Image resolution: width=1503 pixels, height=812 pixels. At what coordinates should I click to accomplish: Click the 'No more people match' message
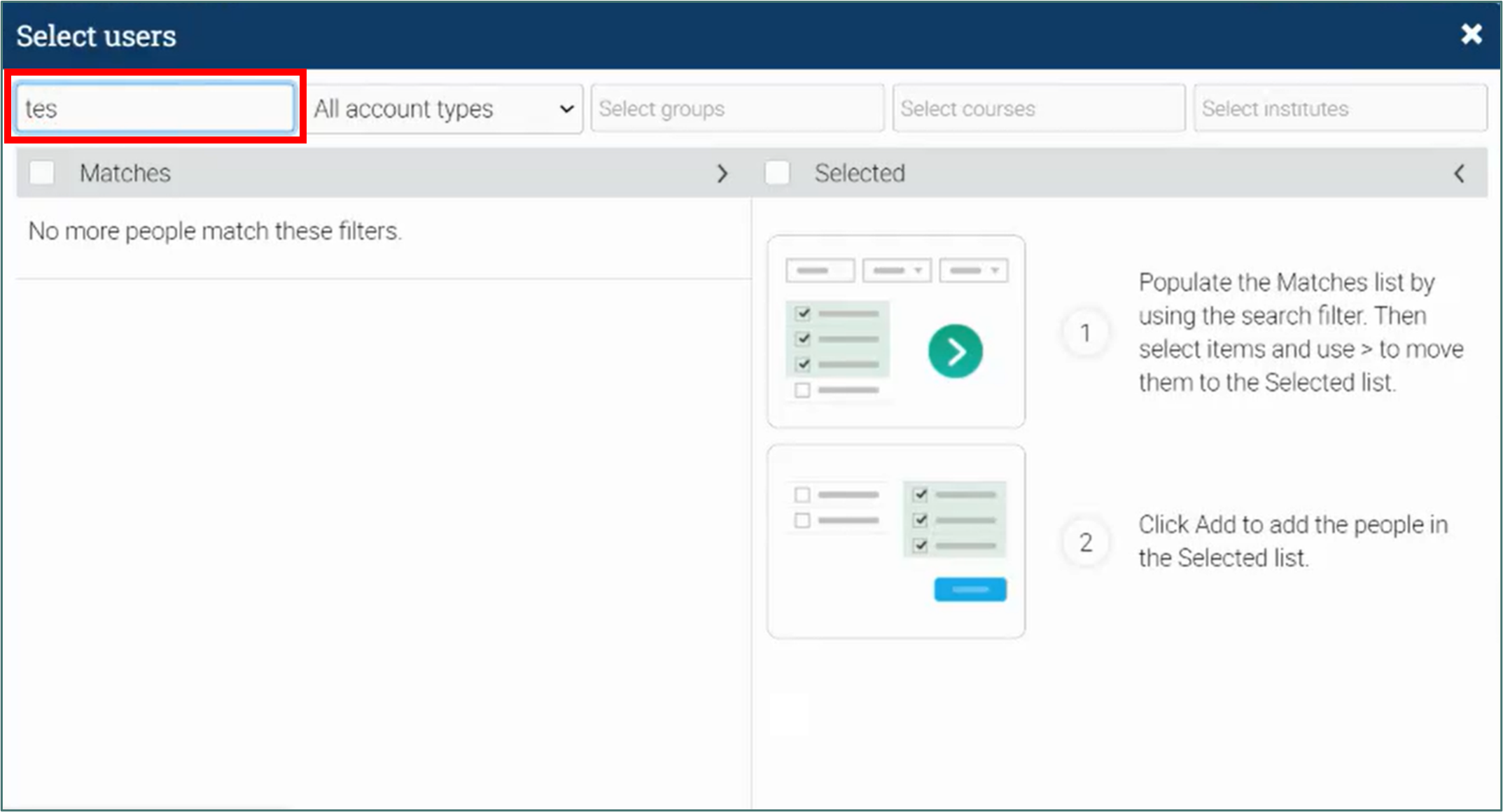(214, 231)
